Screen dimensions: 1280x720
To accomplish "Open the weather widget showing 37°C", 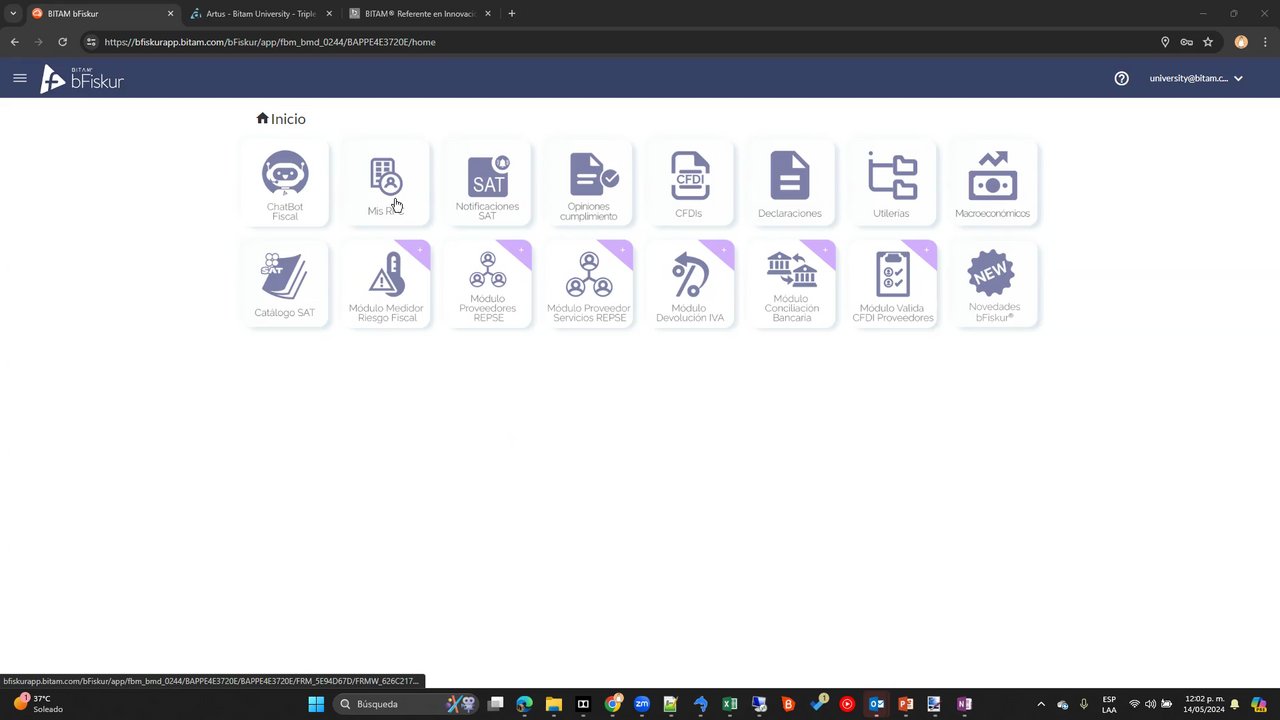I will tap(37, 704).
